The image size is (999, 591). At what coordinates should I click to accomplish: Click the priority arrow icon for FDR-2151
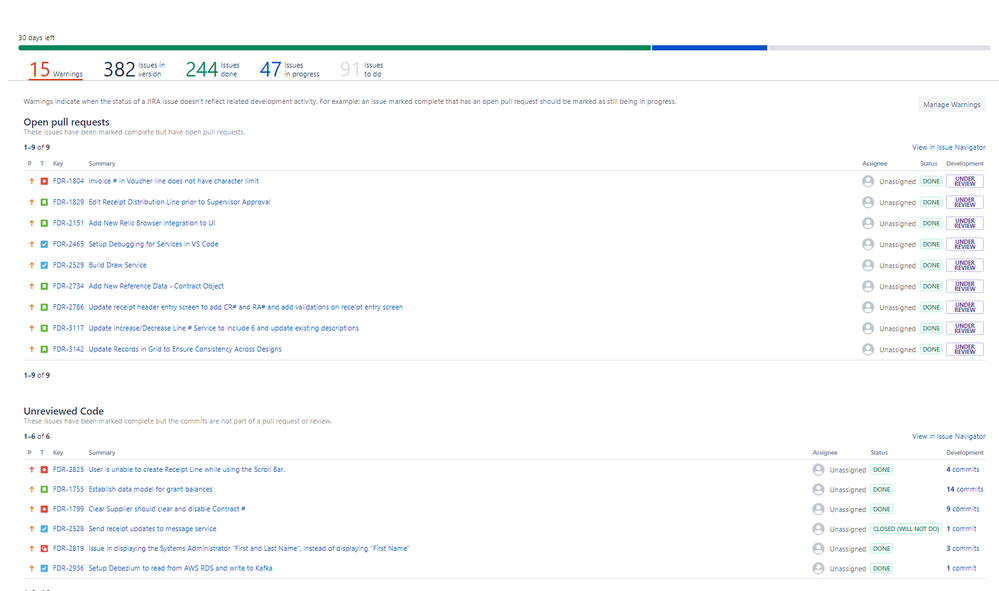pos(31,223)
